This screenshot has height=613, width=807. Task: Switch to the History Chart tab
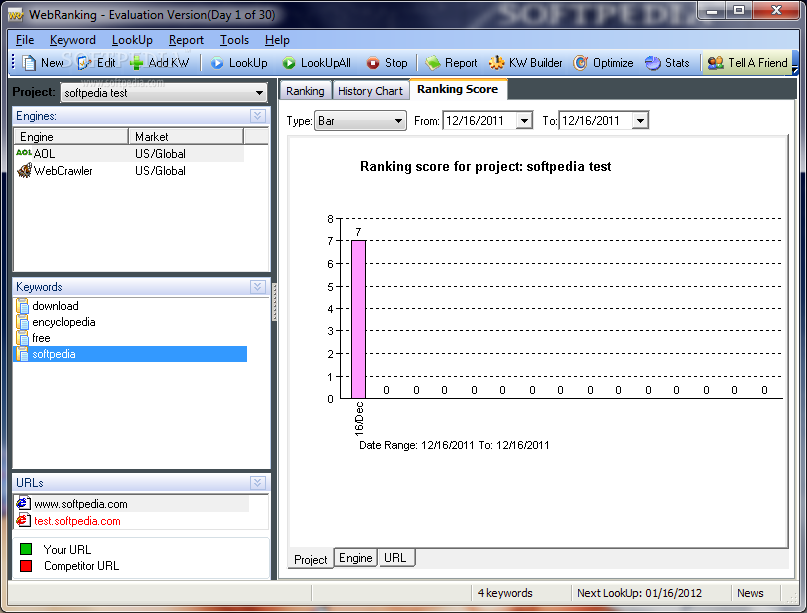point(370,91)
